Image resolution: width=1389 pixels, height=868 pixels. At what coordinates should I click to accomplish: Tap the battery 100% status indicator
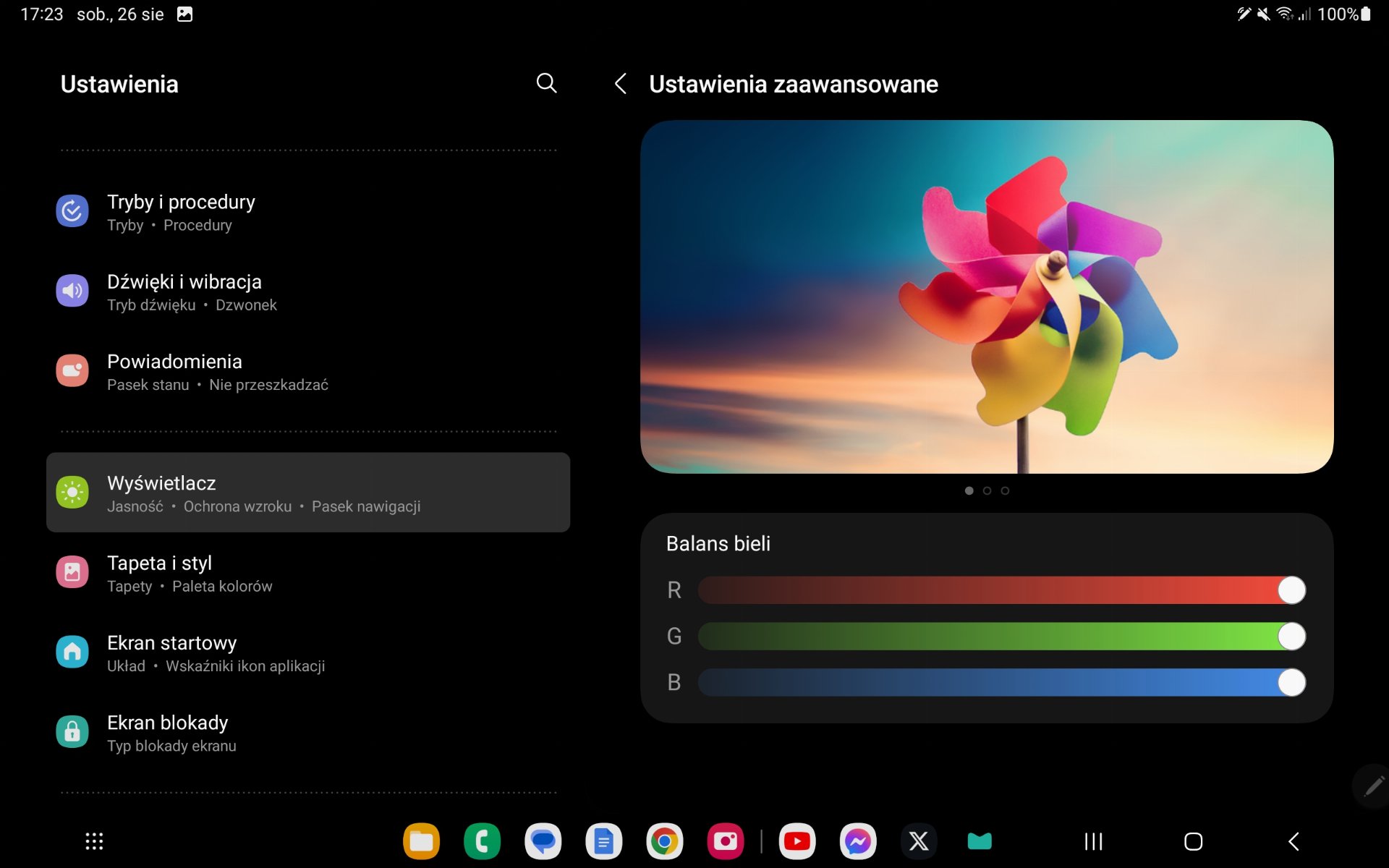[x=1344, y=14]
